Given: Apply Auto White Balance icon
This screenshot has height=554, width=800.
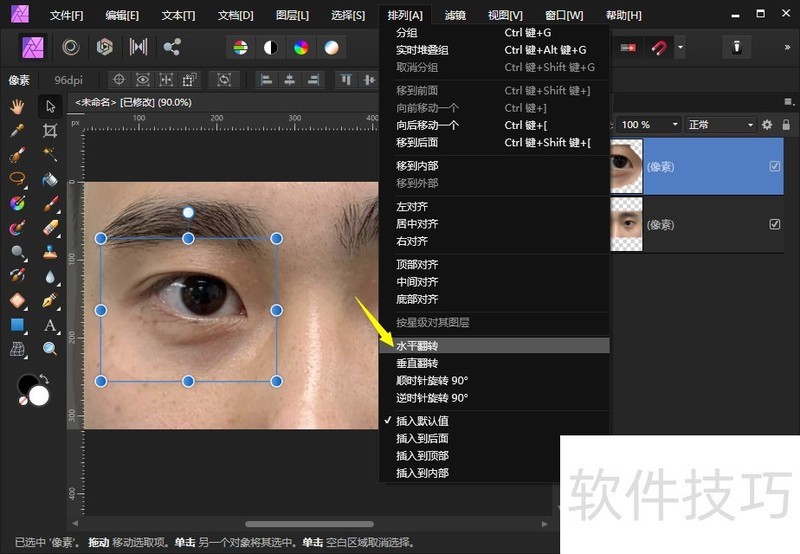Looking at the screenshot, I should click(x=332, y=48).
